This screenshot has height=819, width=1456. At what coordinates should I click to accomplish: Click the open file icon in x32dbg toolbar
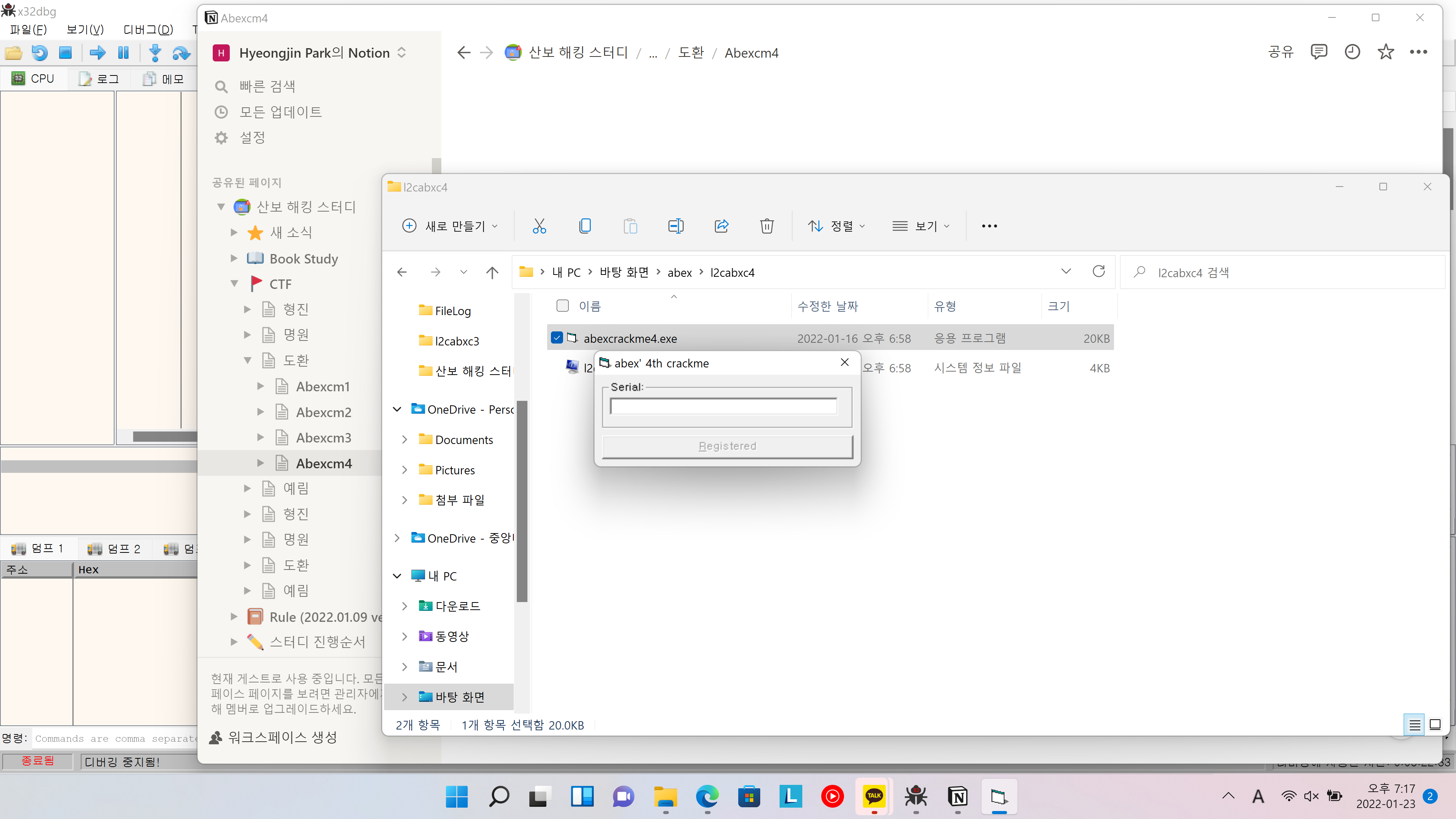tap(14, 53)
